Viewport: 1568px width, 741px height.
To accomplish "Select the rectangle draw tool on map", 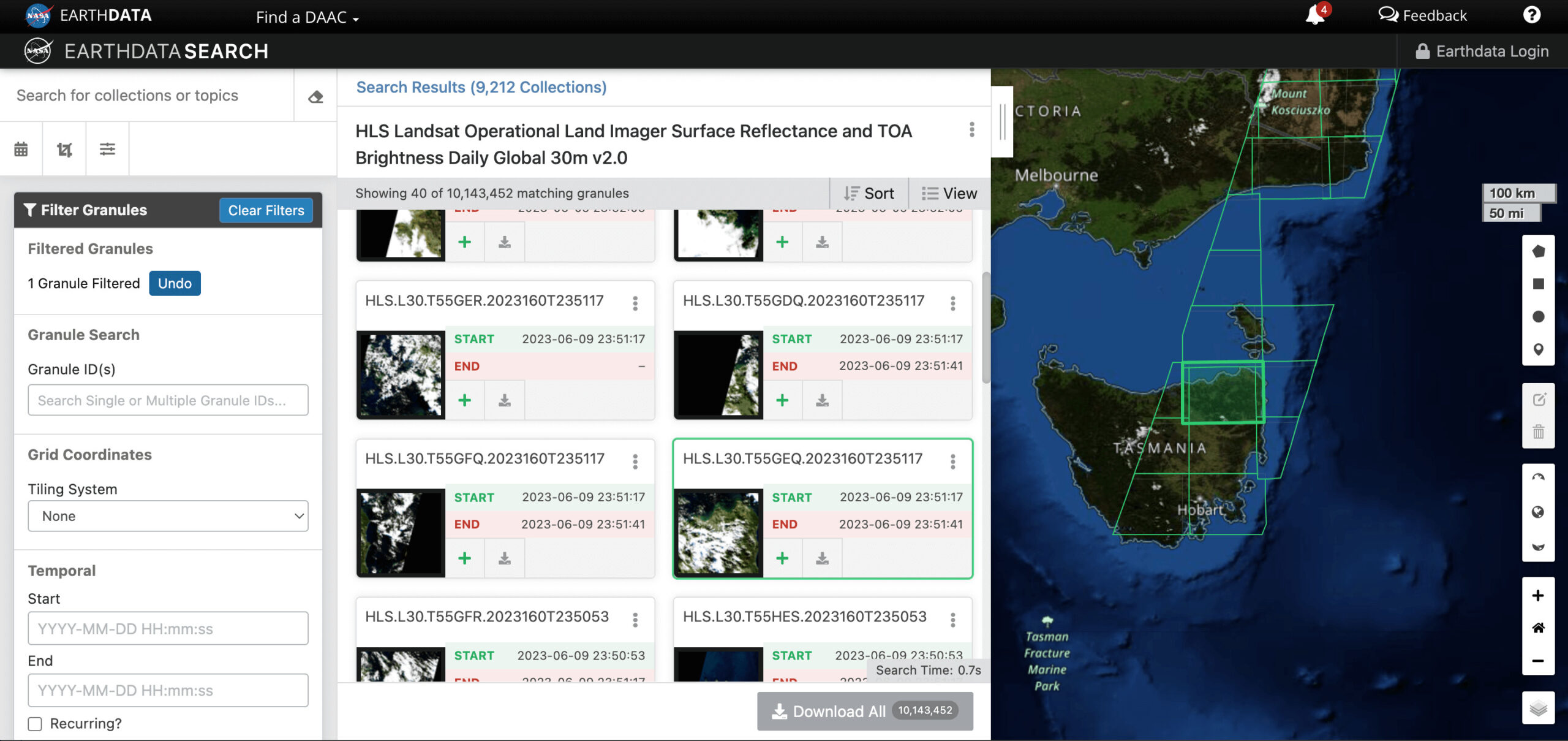I will tap(1538, 284).
